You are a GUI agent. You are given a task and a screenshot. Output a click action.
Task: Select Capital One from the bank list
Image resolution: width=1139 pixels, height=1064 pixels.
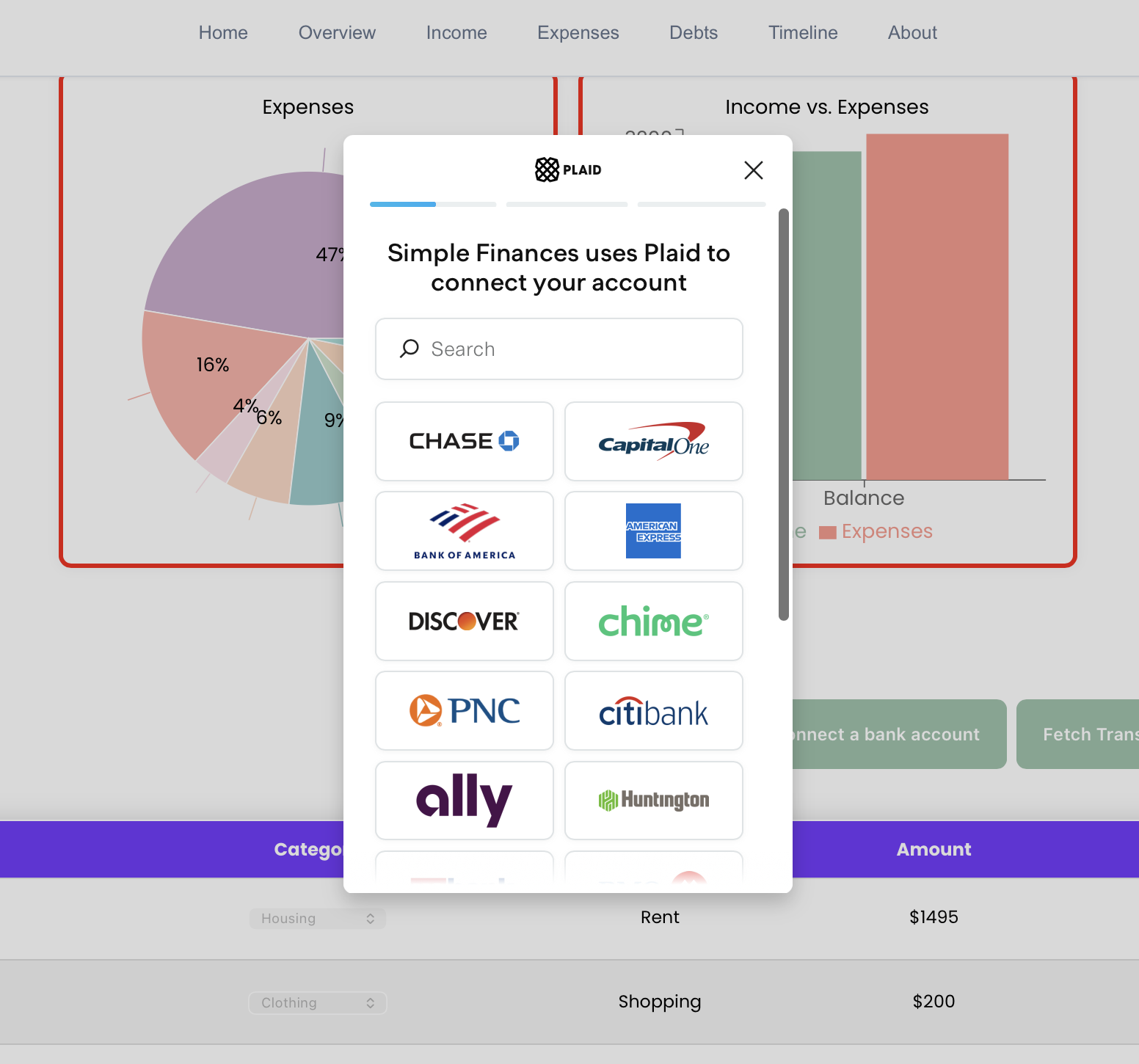pos(653,441)
